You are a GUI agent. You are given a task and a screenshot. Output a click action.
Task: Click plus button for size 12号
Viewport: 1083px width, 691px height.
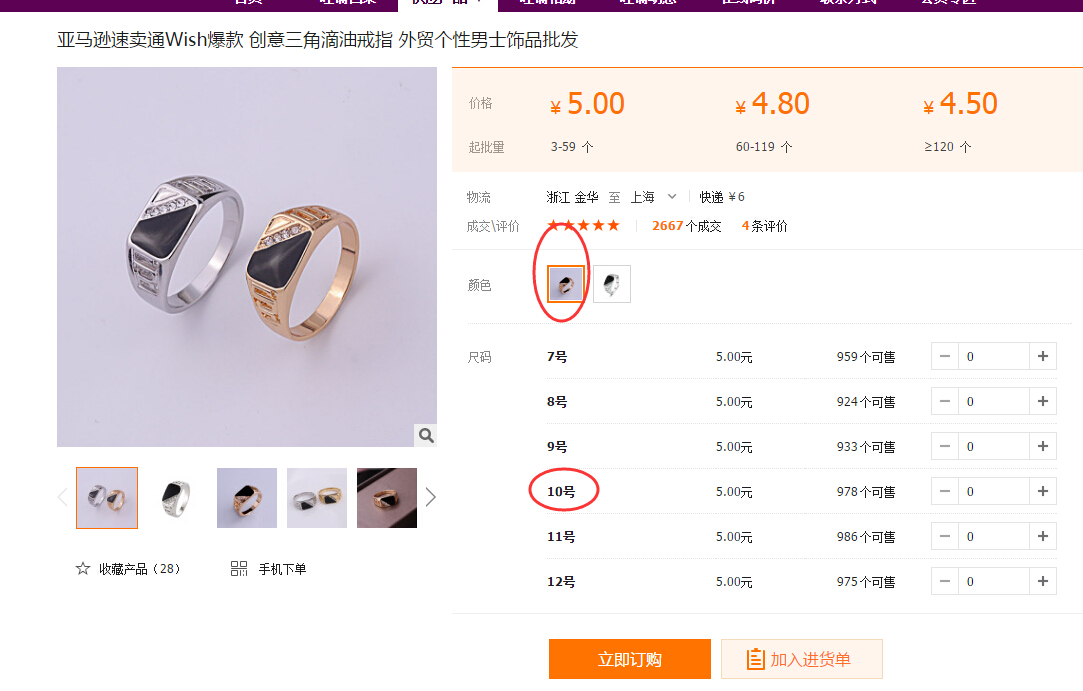1043,581
